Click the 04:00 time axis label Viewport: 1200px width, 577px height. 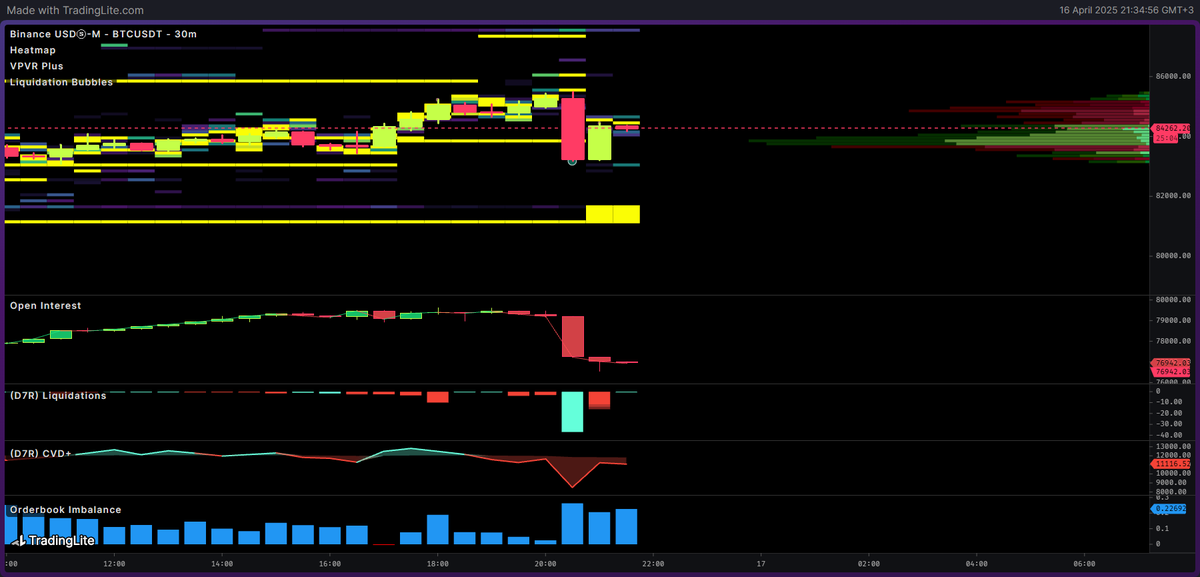coord(976,563)
